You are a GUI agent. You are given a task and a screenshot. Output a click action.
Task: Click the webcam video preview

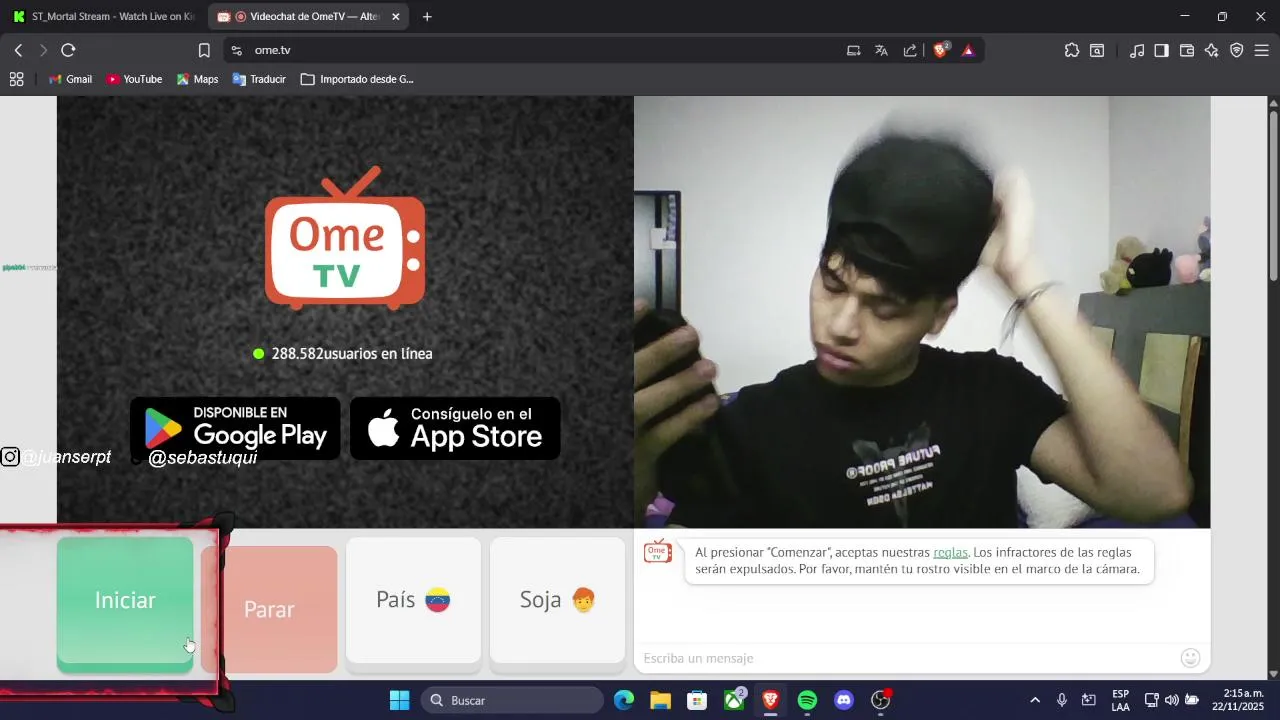(922, 312)
